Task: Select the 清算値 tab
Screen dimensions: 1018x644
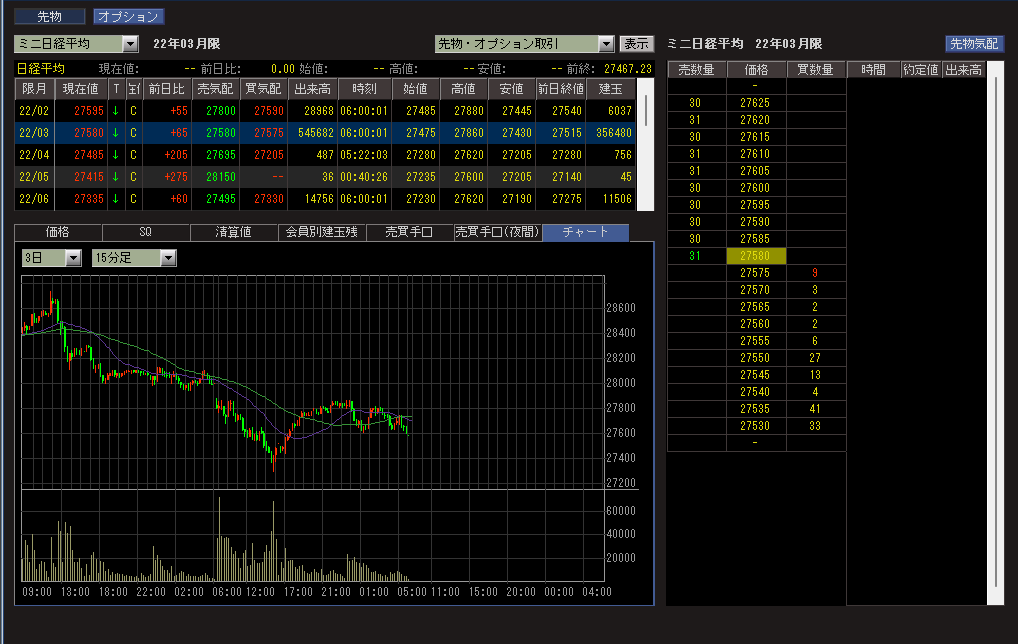Action: point(233,232)
